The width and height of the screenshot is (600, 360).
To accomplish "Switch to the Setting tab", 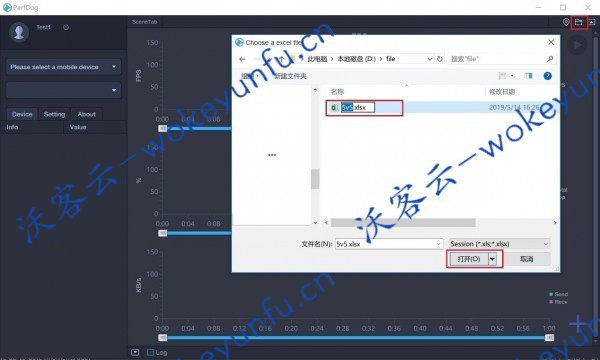I will click(54, 114).
